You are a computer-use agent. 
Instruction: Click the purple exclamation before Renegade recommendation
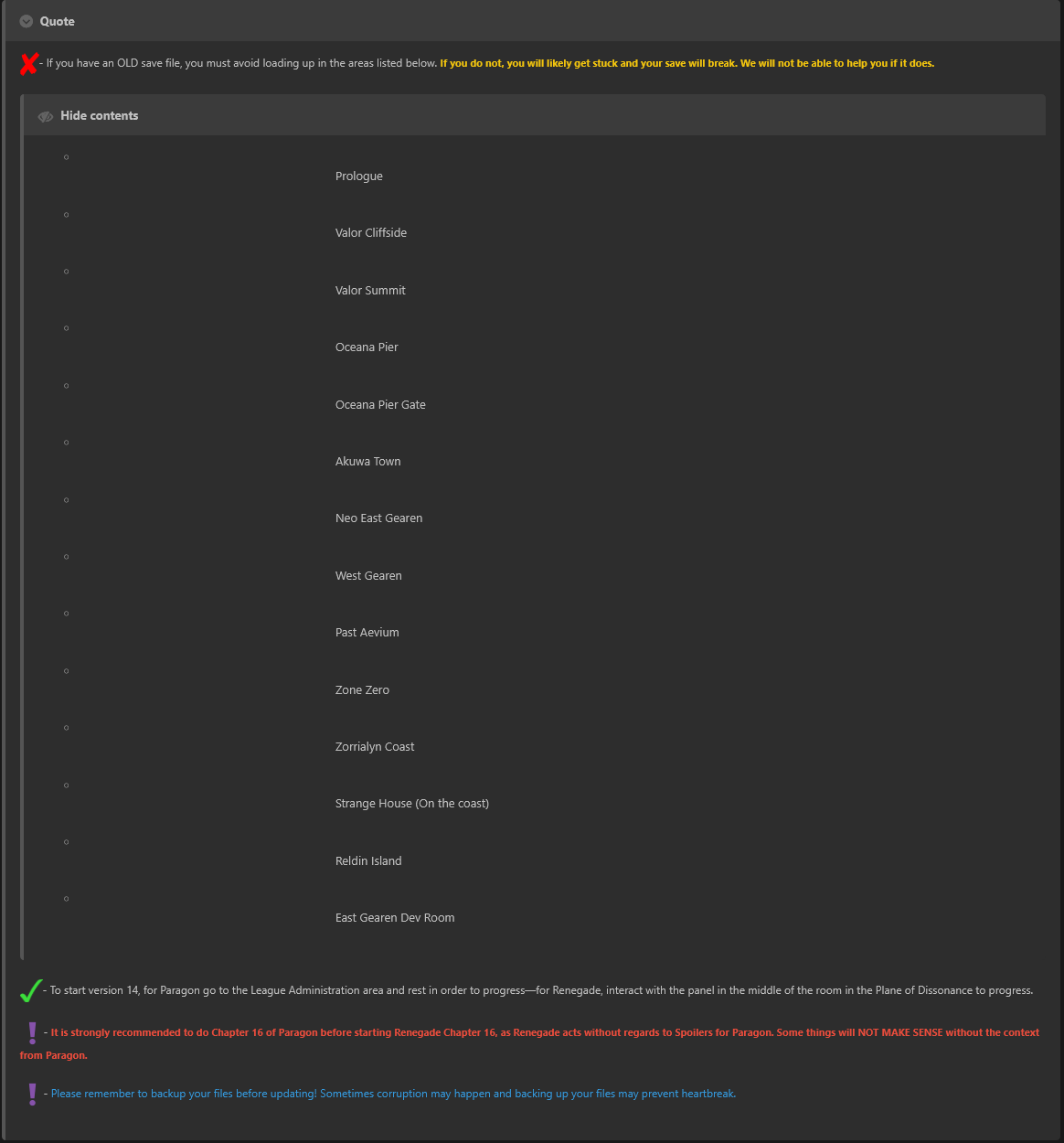pos(33,1033)
